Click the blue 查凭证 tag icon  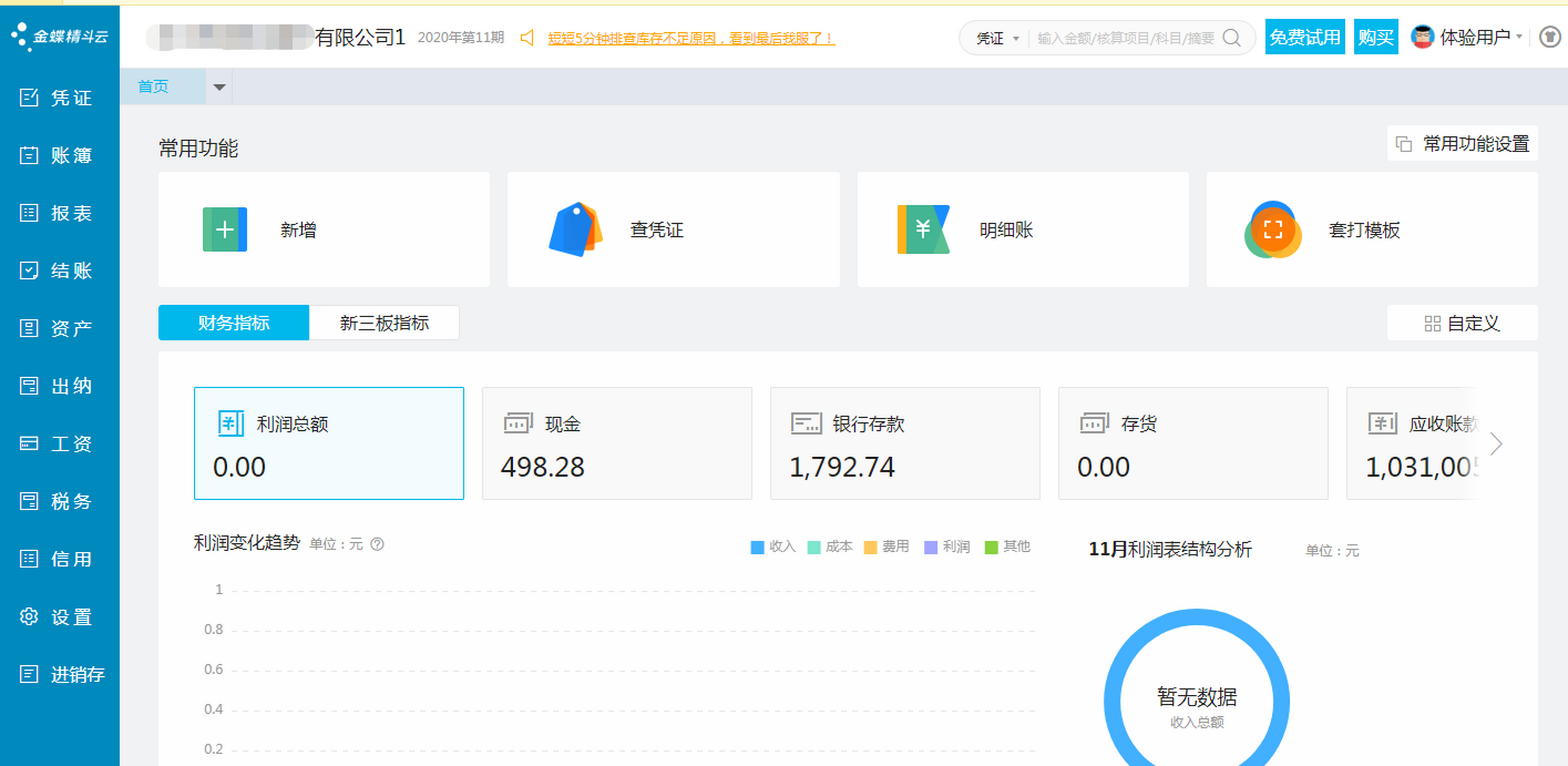[x=576, y=230]
